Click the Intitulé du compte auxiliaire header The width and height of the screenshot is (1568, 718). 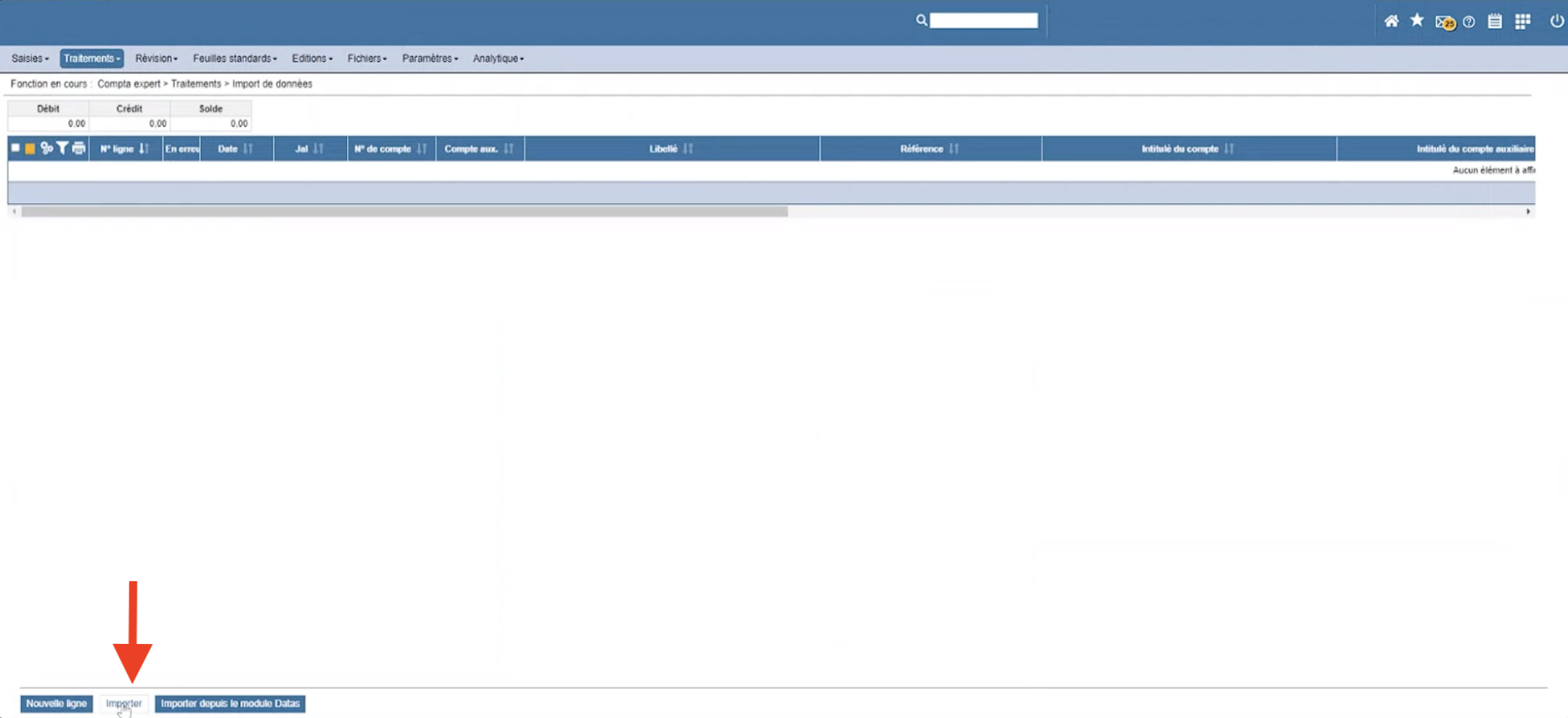click(1436, 149)
